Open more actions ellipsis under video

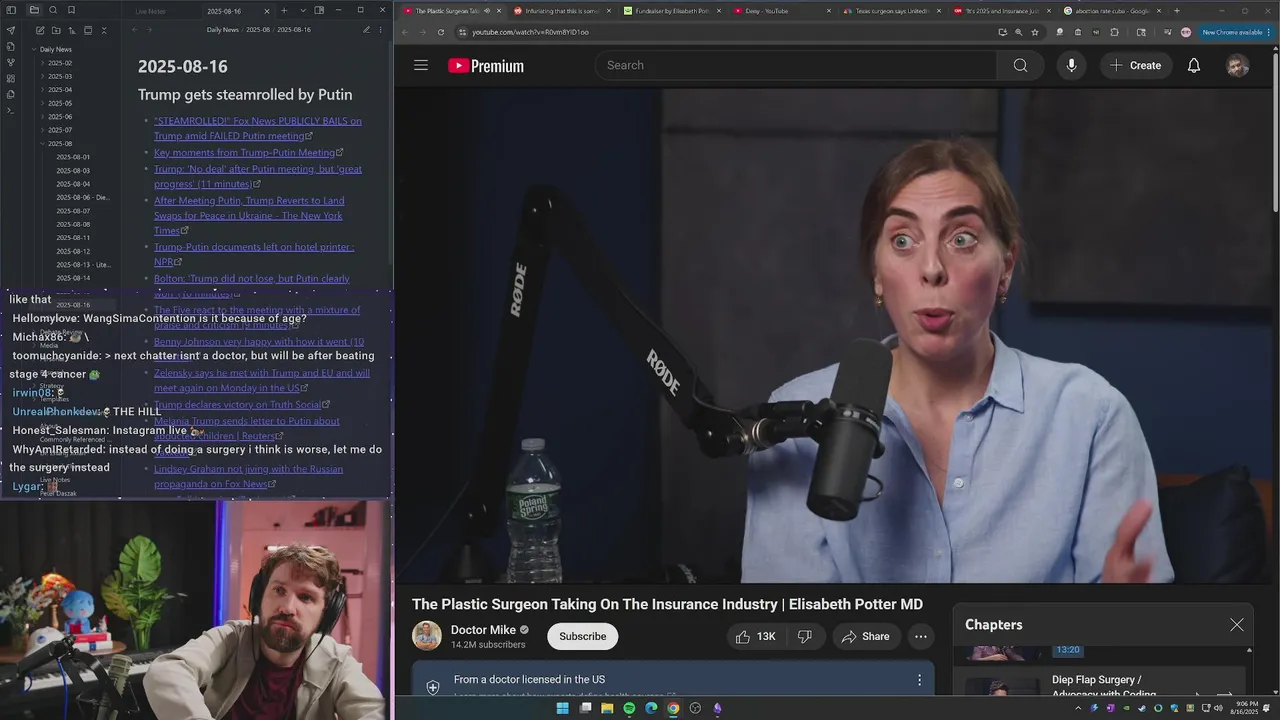point(921,636)
